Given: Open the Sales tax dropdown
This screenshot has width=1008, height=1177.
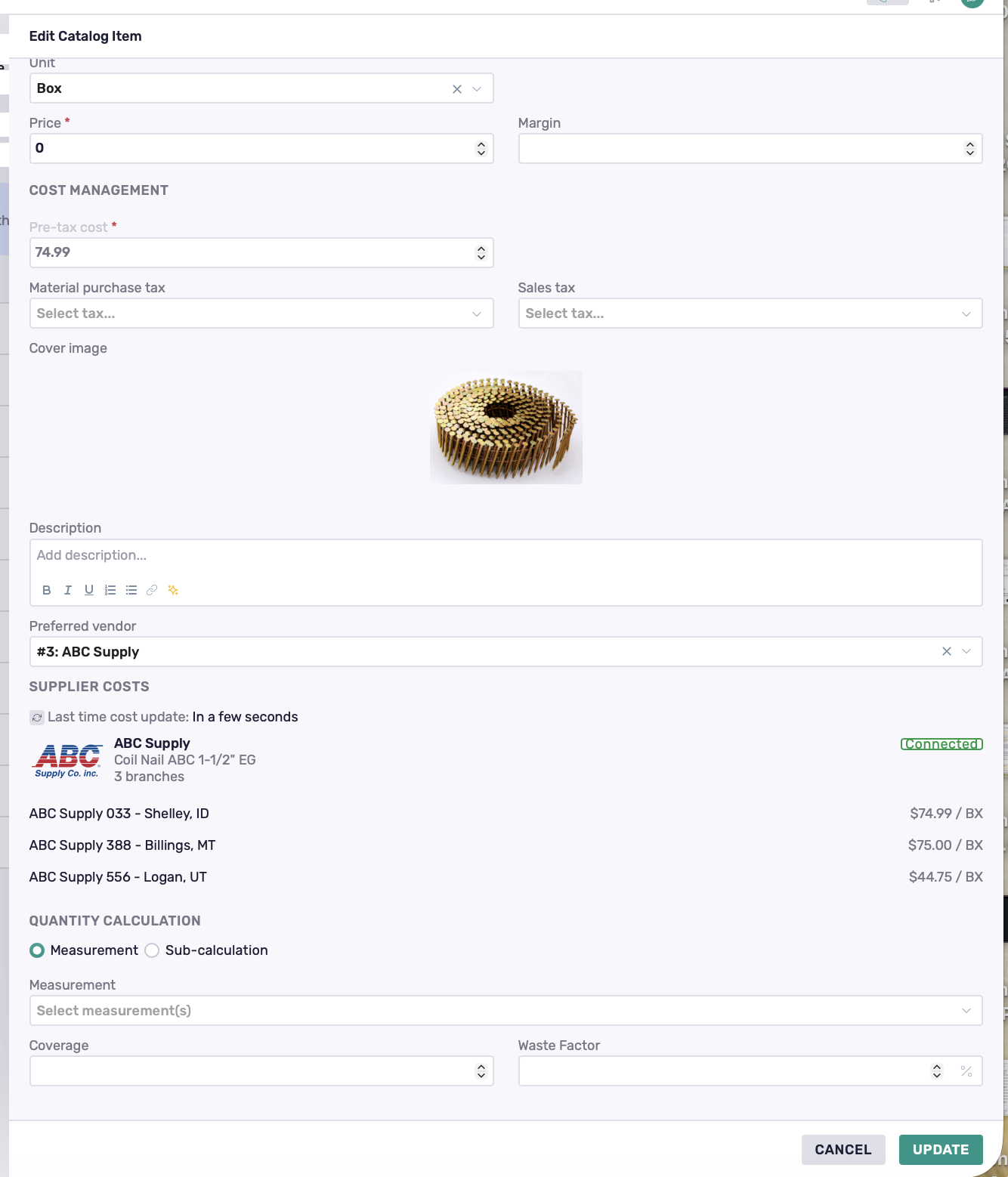Looking at the screenshot, I should (966, 314).
